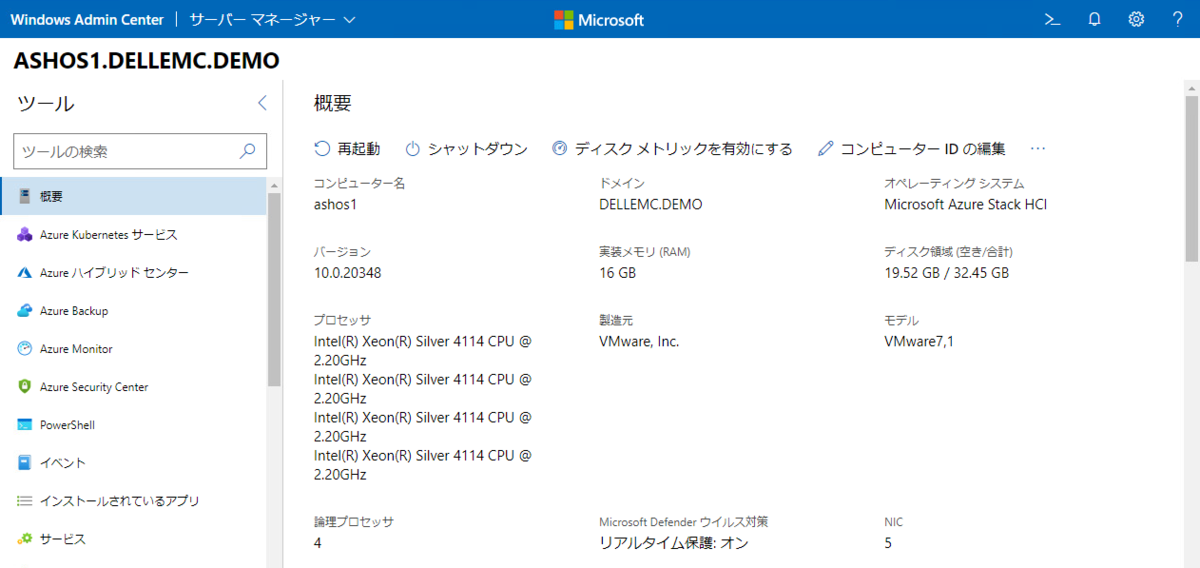
Task: Click 再起動 restart button
Action: coord(347,148)
